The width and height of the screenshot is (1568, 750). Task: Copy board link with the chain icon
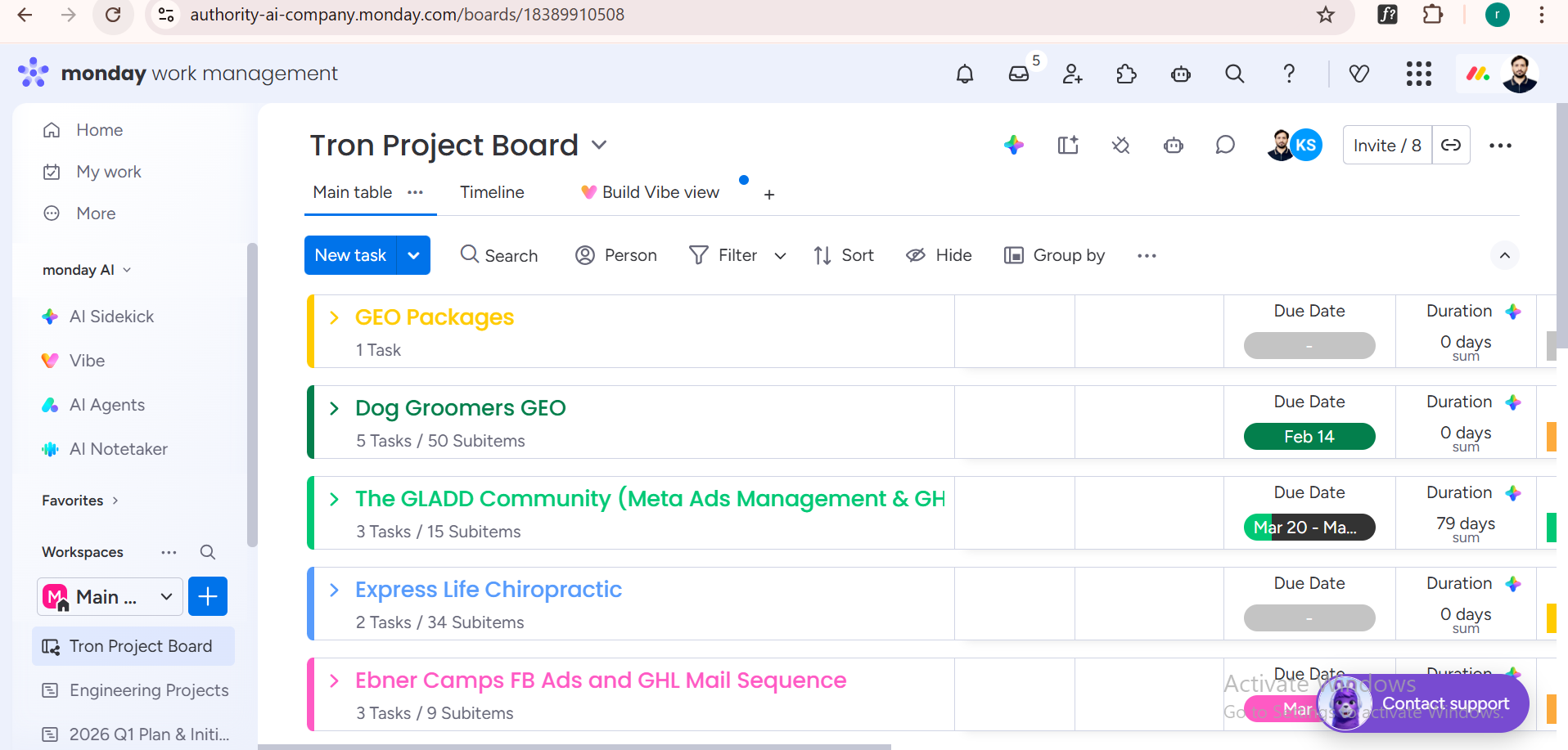(x=1451, y=146)
